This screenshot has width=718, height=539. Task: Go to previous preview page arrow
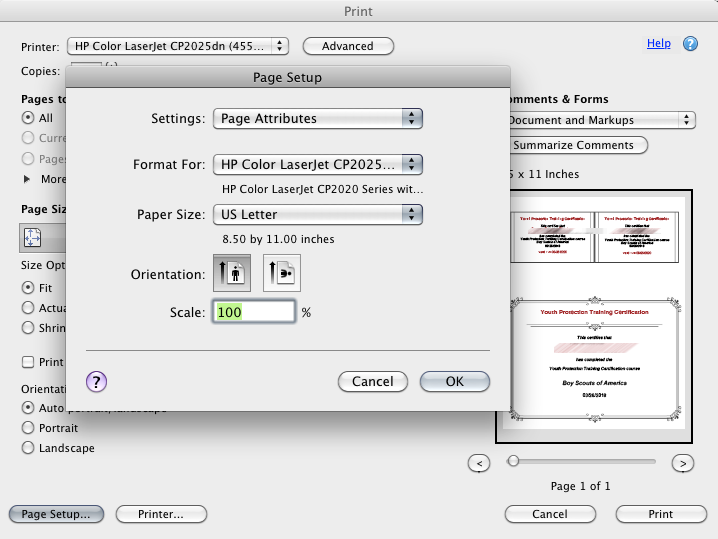tap(479, 463)
